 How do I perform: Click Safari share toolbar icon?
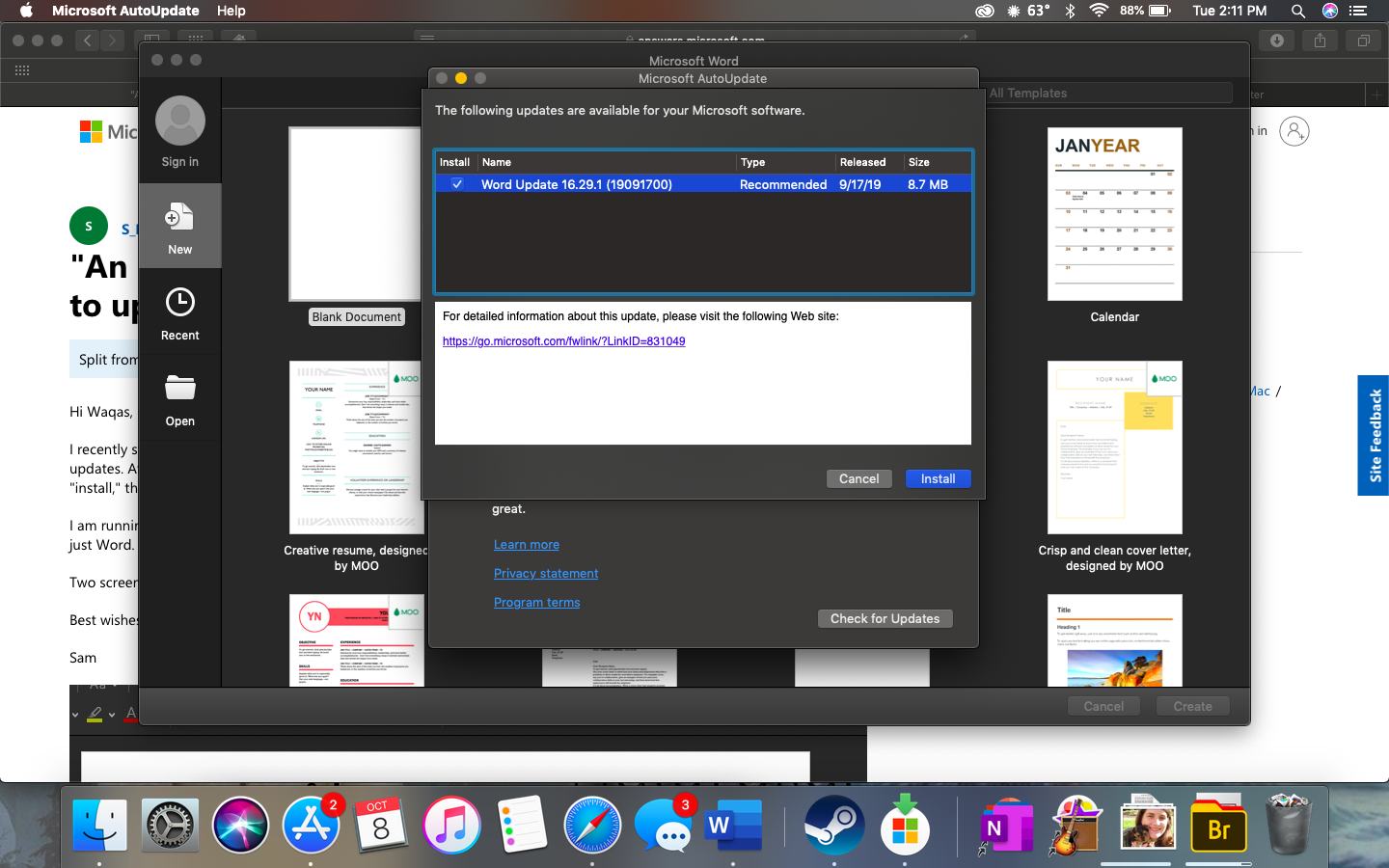pos(1320,41)
